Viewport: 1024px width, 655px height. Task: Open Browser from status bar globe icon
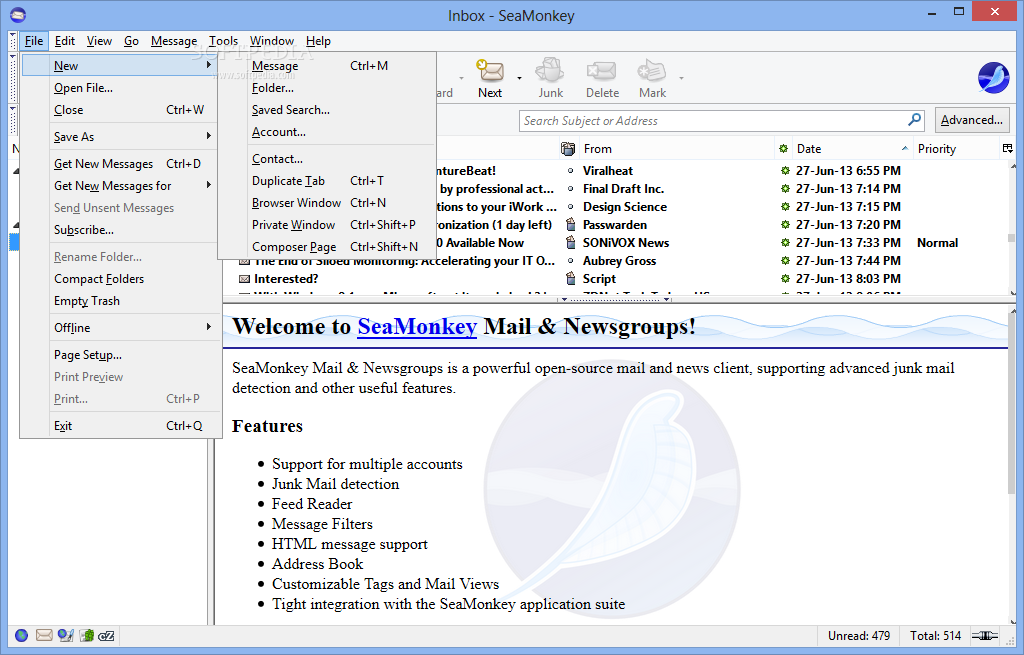tap(22, 635)
